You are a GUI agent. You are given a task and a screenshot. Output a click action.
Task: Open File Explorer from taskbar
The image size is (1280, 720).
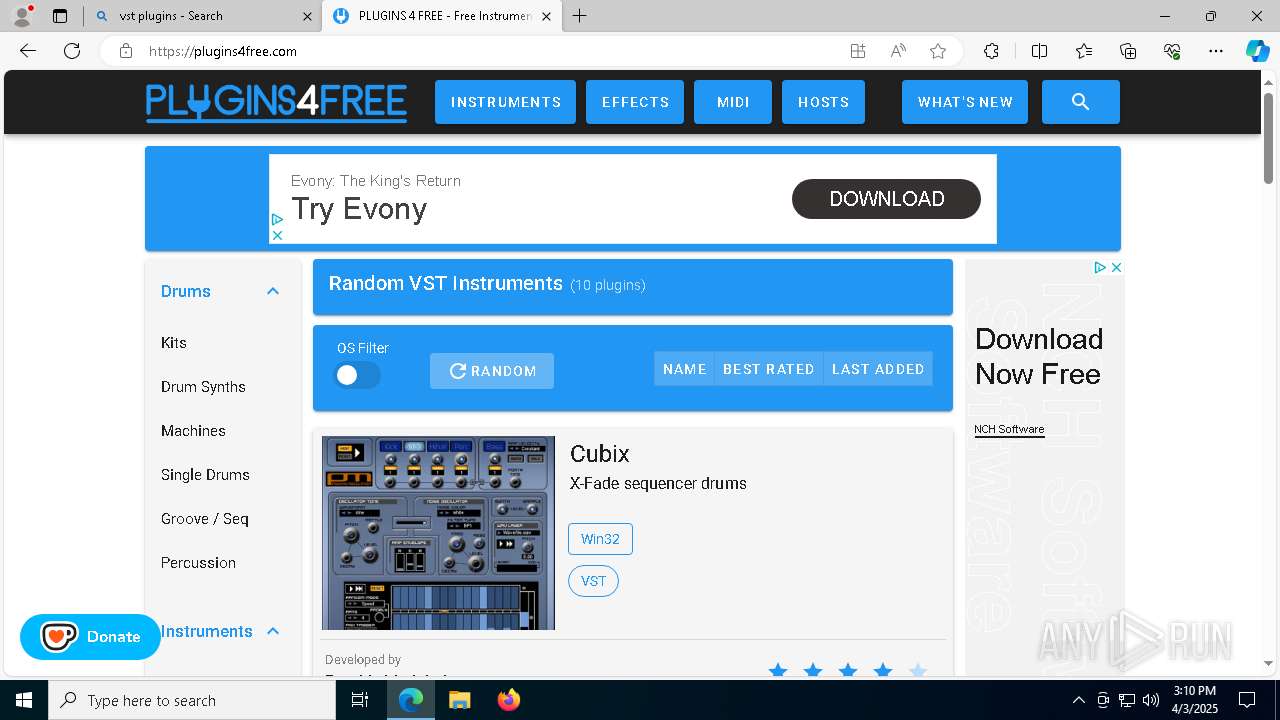click(460, 700)
